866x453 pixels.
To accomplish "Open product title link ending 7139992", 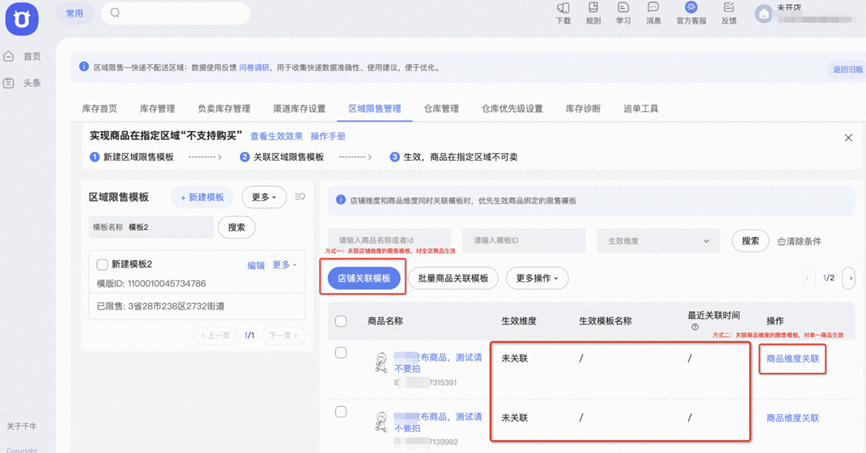I will click(437, 423).
